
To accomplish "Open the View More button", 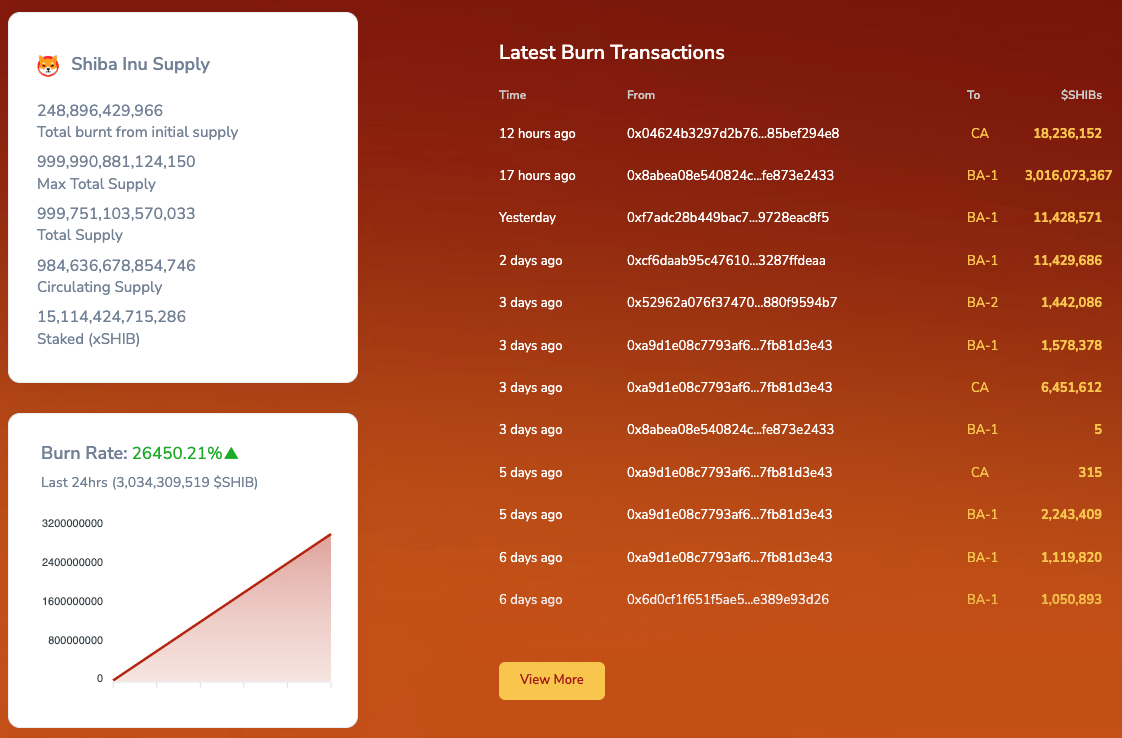I will click(552, 680).
